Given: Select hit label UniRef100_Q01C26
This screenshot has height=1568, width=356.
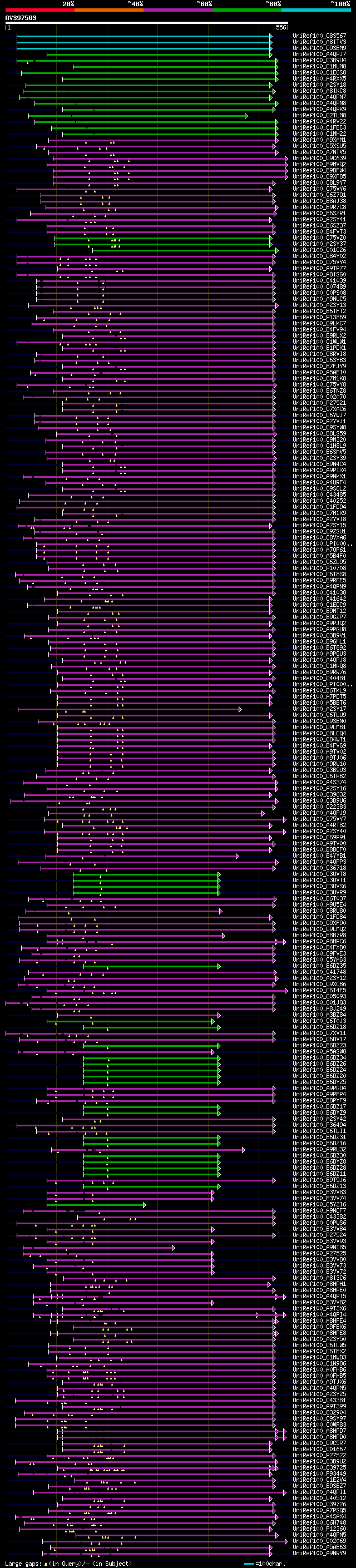Looking at the screenshot, I should [x=319, y=250].
